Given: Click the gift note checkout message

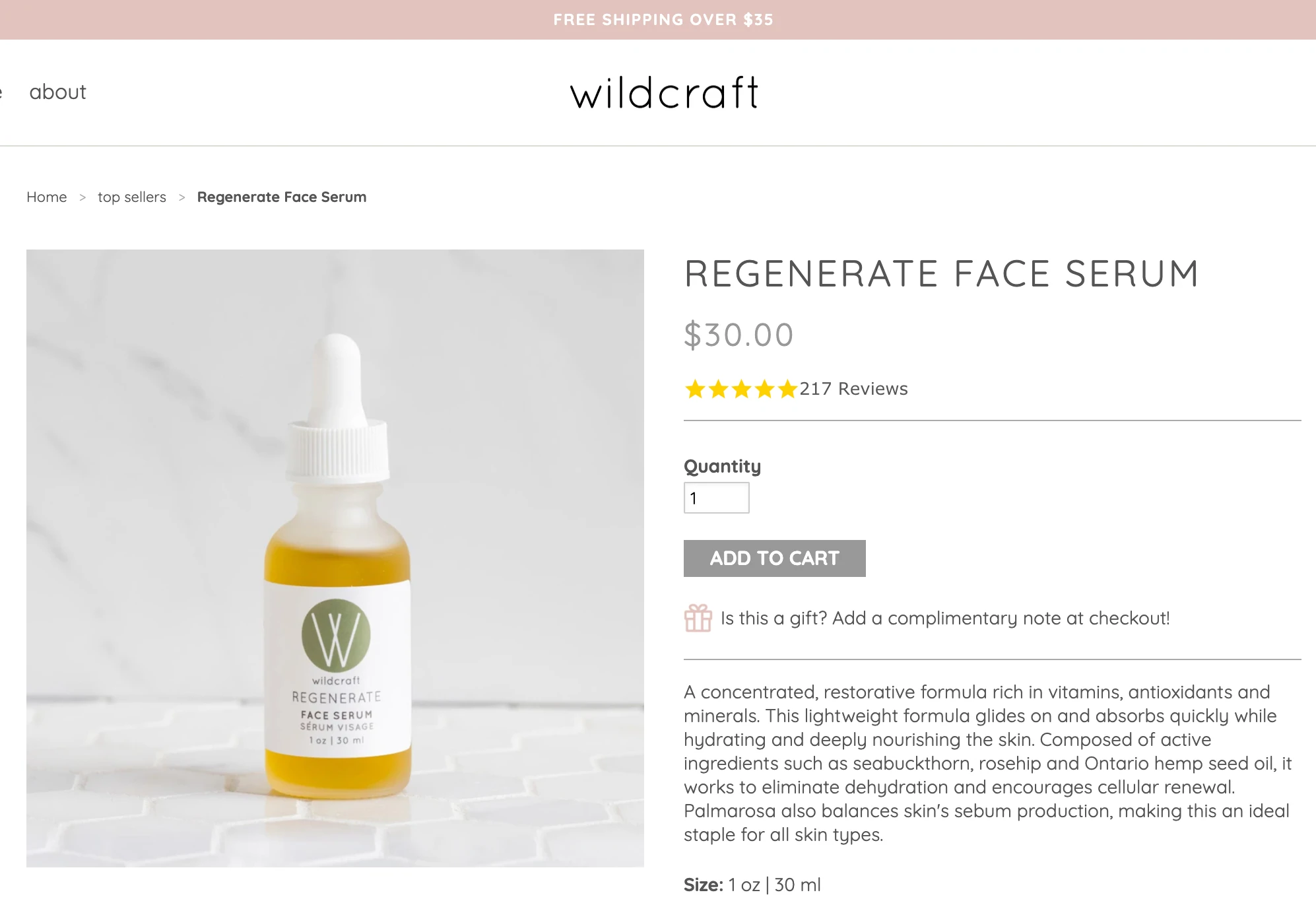Looking at the screenshot, I should coord(945,619).
